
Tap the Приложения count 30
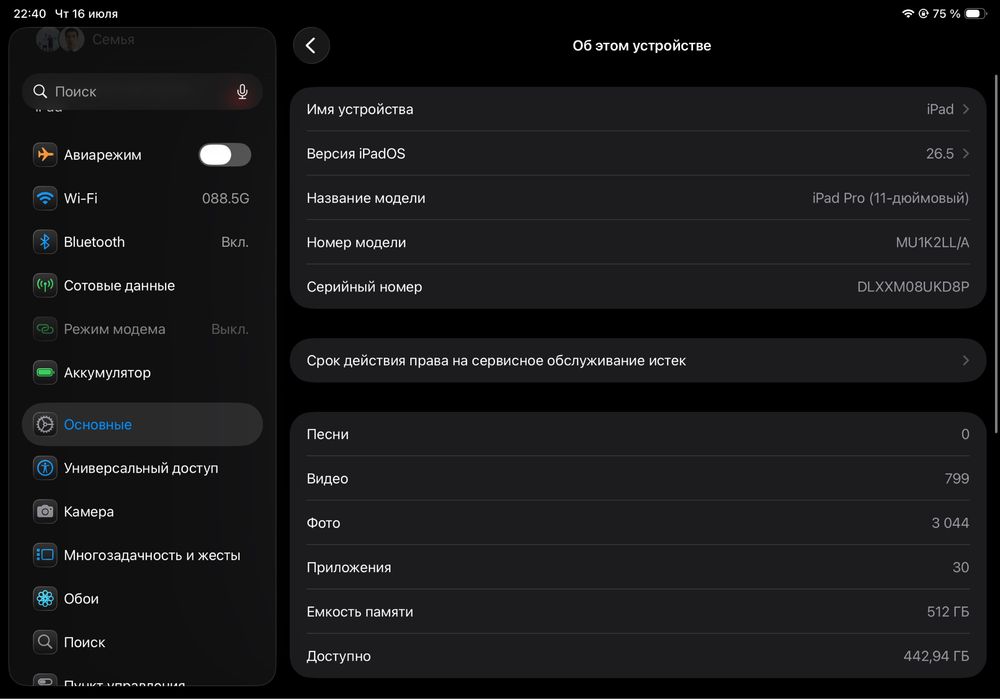960,567
